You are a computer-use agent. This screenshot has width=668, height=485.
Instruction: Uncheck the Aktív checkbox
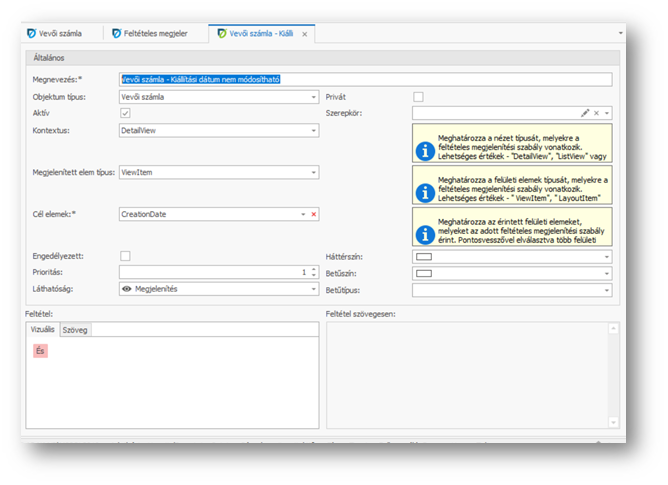[125, 114]
